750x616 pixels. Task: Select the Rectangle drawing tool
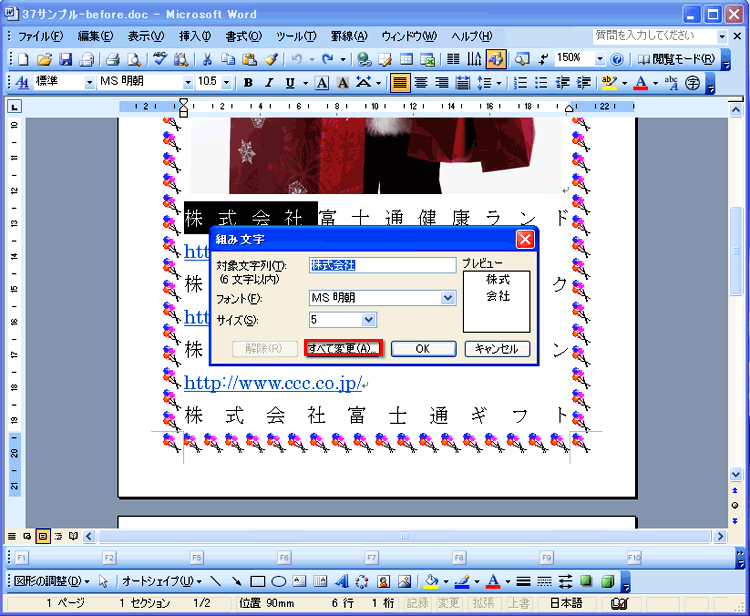[x=257, y=581]
